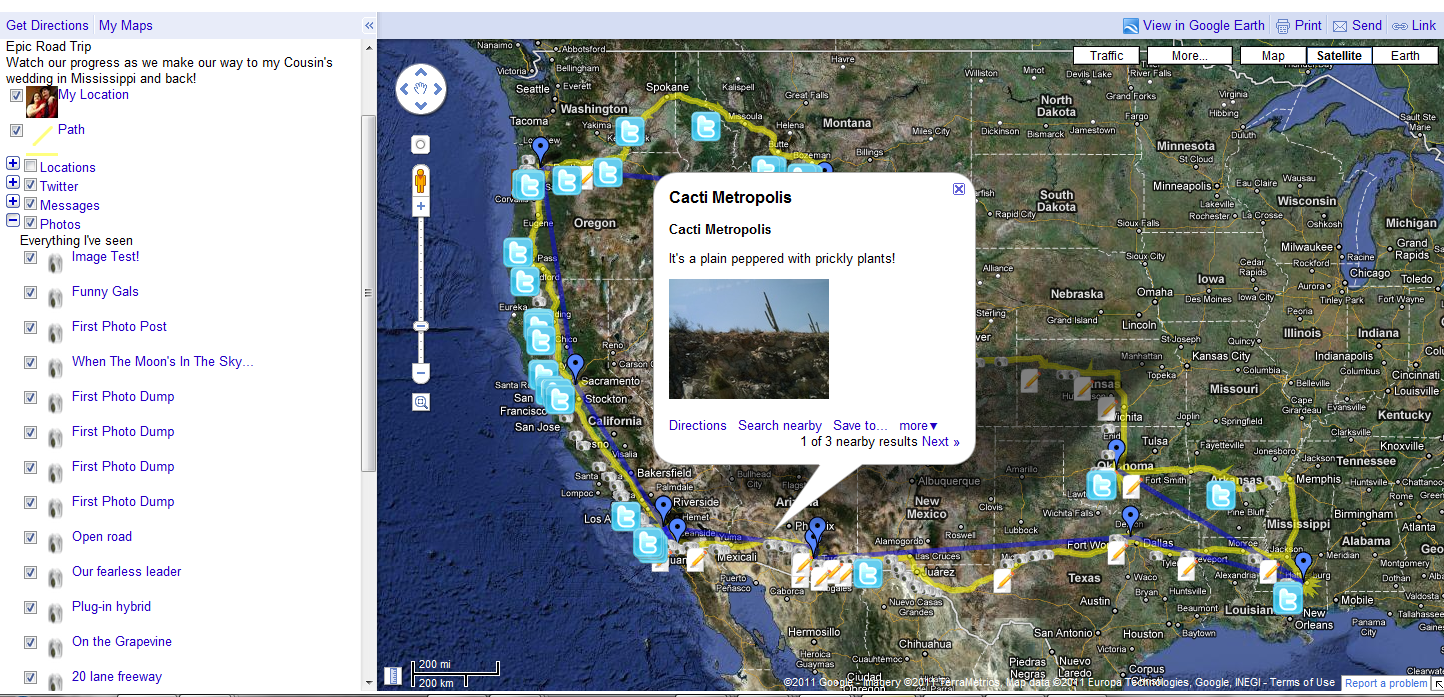Click the Twitter marker near Missoula
This screenshot has height=697, width=1444.
pyautogui.click(x=706, y=127)
